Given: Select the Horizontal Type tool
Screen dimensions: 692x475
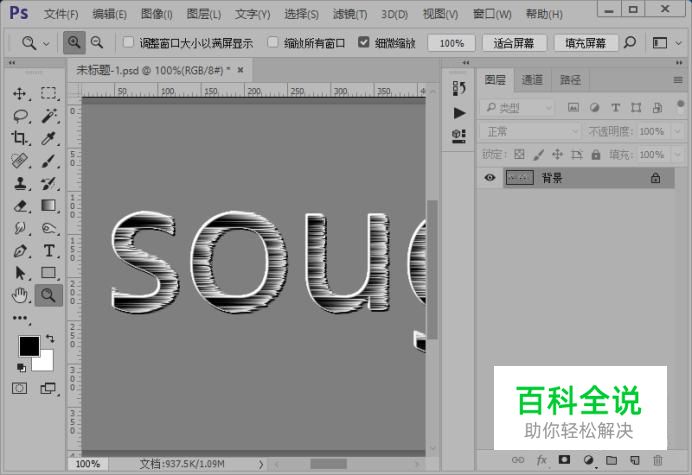Looking at the screenshot, I should [49, 251].
